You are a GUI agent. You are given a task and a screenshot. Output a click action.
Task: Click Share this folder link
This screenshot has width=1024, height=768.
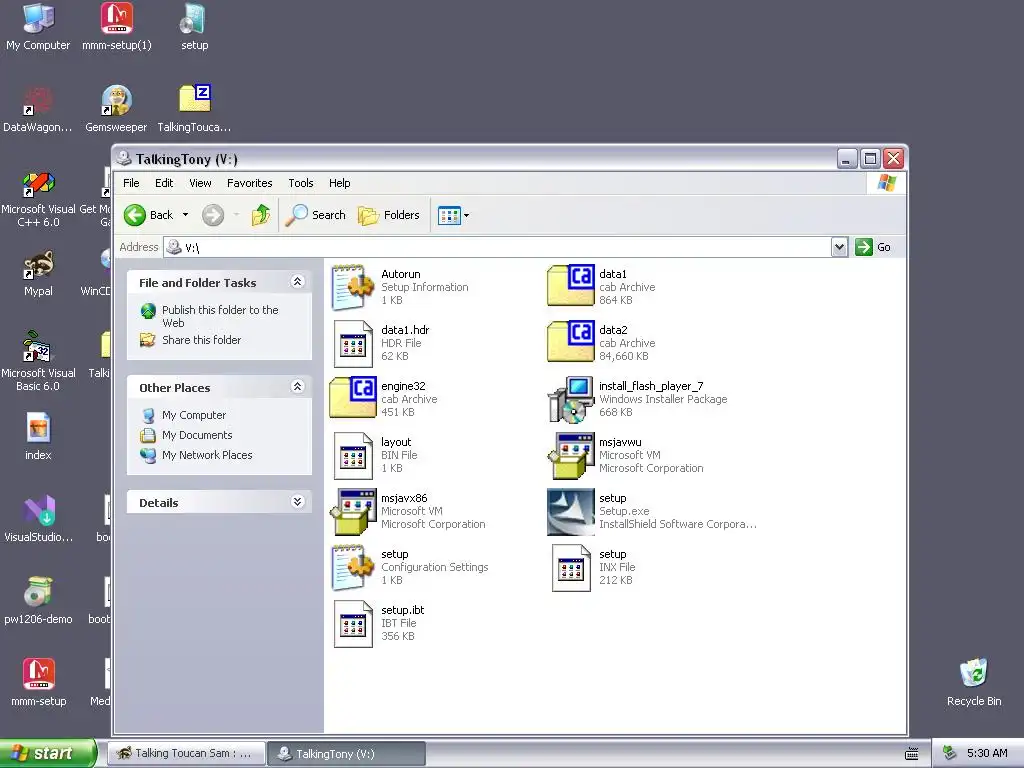pyautogui.click(x=201, y=340)
